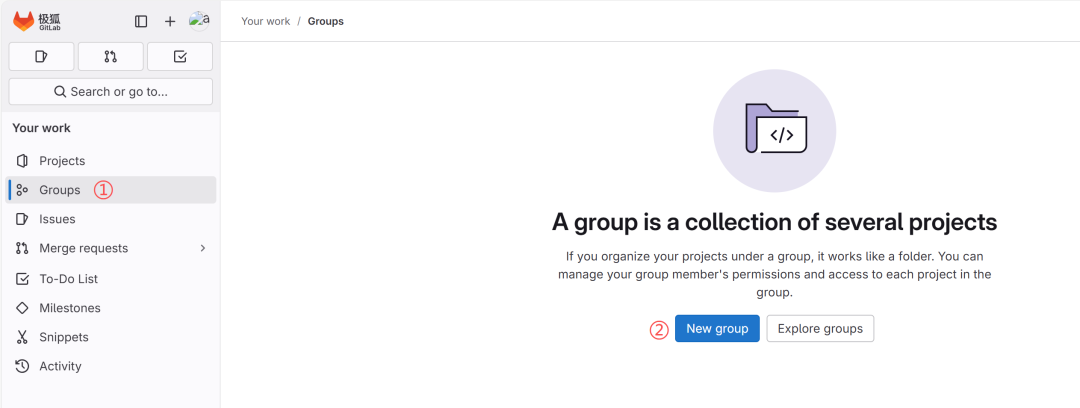Open the to-do list shortcut icon
The height and width of the screenshot is (408, 1080).
point(180,57)
